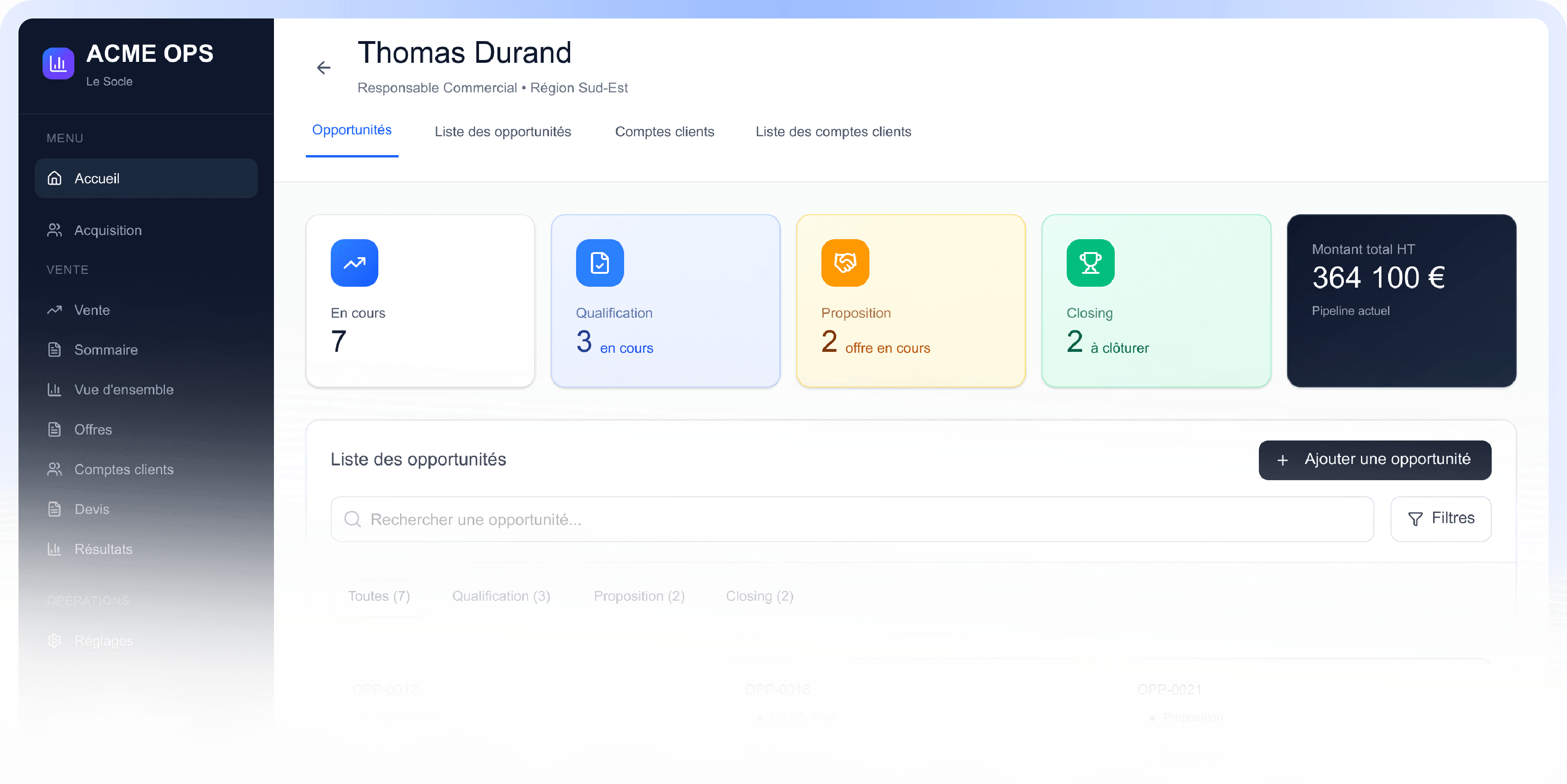Click the Qualification document-check icon
Screen dimensions: 1567x784
click(599, 263)
